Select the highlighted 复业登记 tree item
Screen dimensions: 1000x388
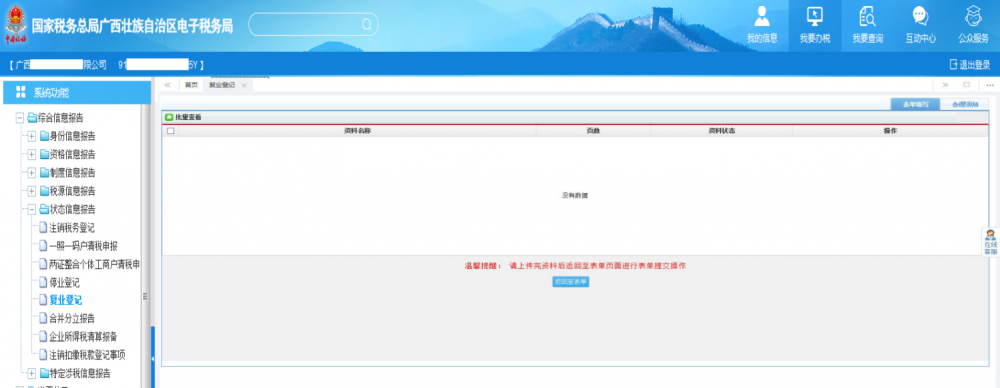click(66, 300)
